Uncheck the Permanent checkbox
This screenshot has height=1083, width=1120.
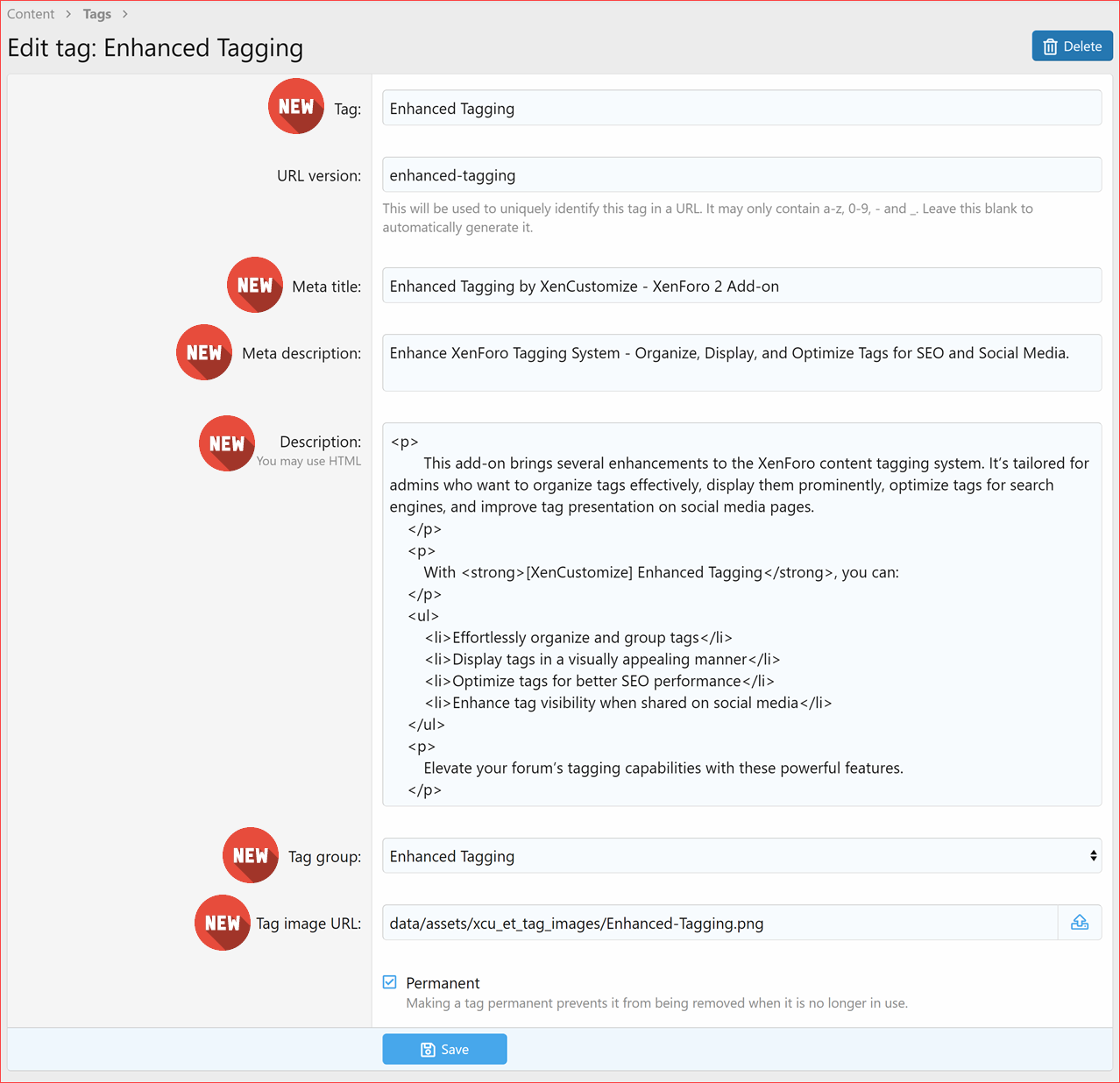pos(390,982)
